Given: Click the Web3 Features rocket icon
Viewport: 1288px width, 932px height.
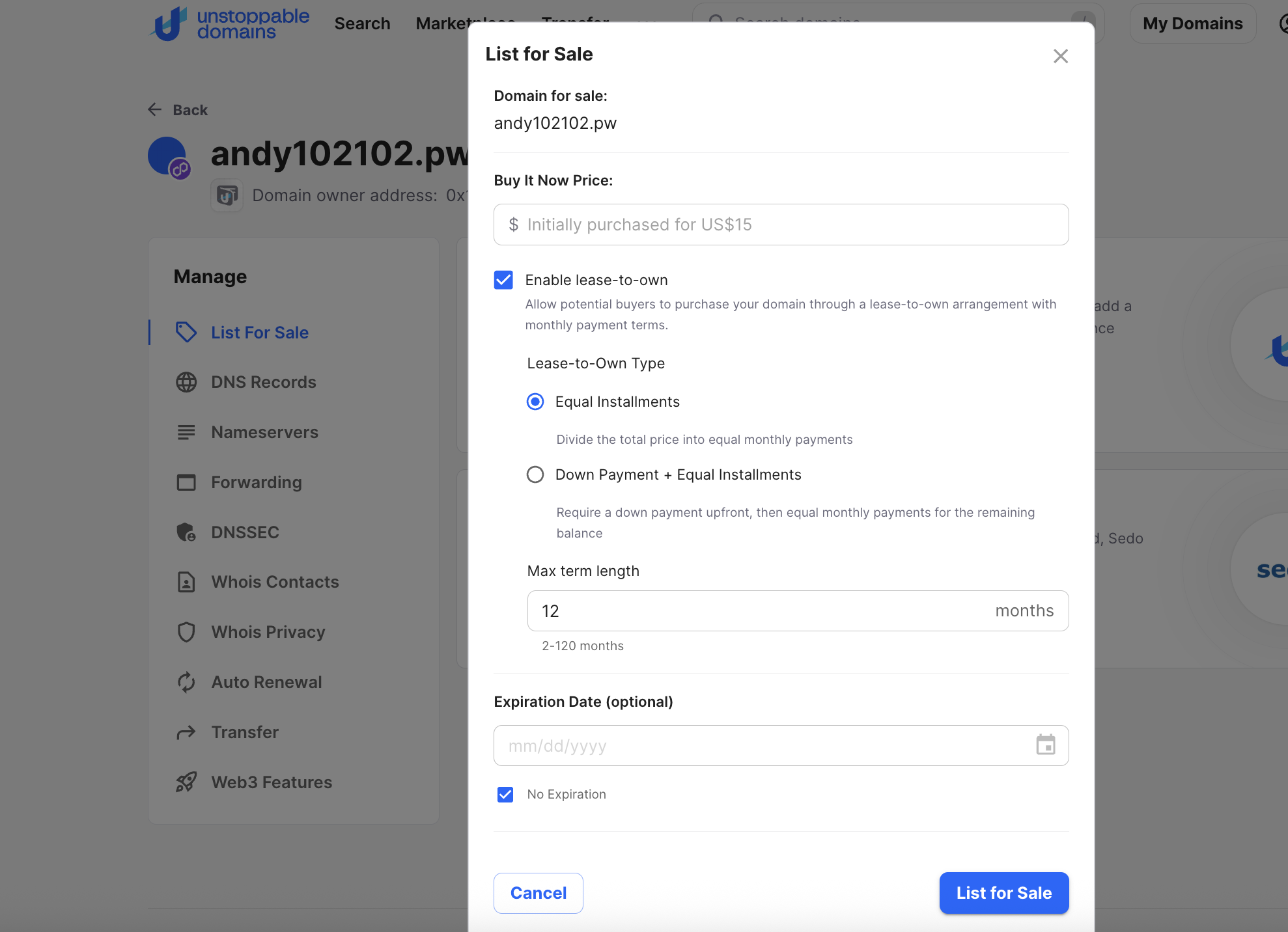Looking at the screenshot, I should point(186,782).
